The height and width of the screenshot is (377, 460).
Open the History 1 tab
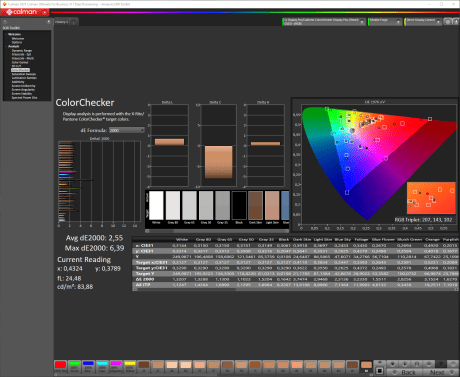coord(61,22)
